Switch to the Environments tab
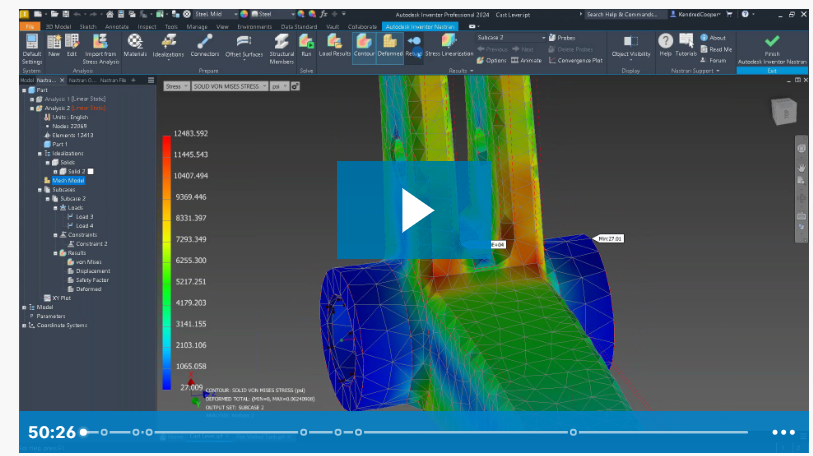 (x=254, y=26)
